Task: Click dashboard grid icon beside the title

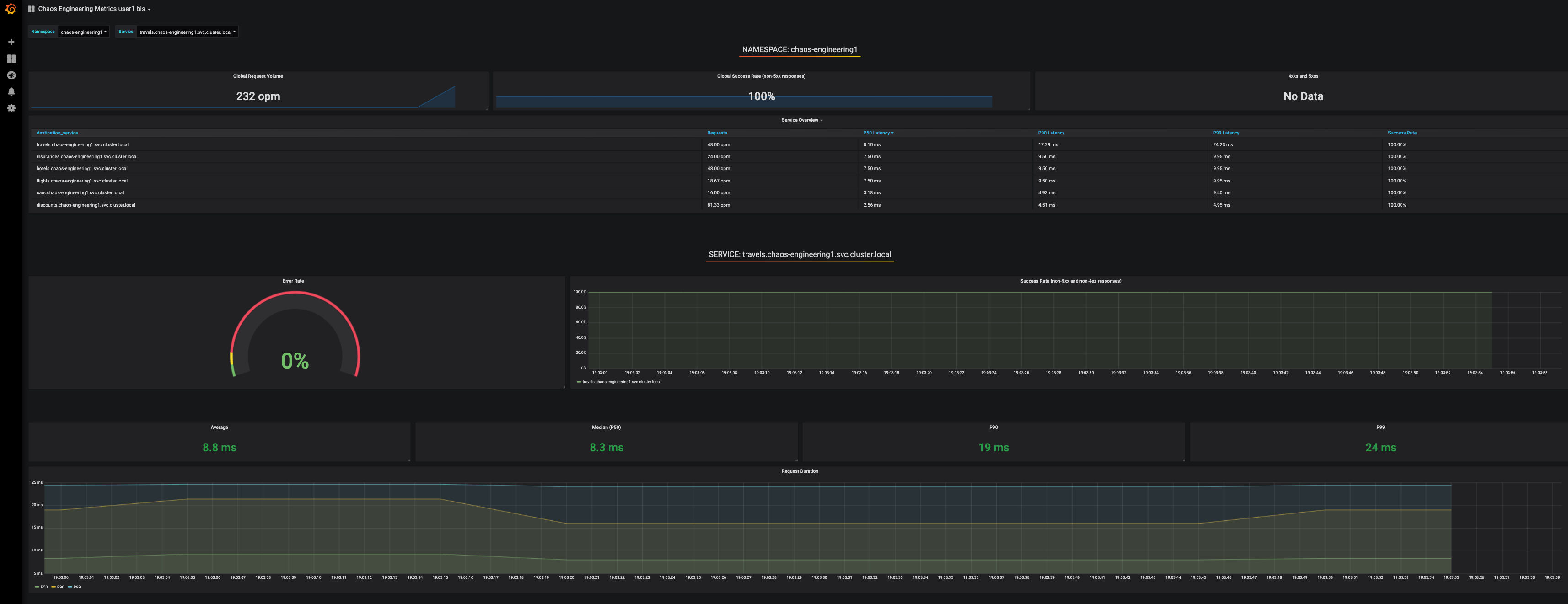Action: tap(31, 9)
